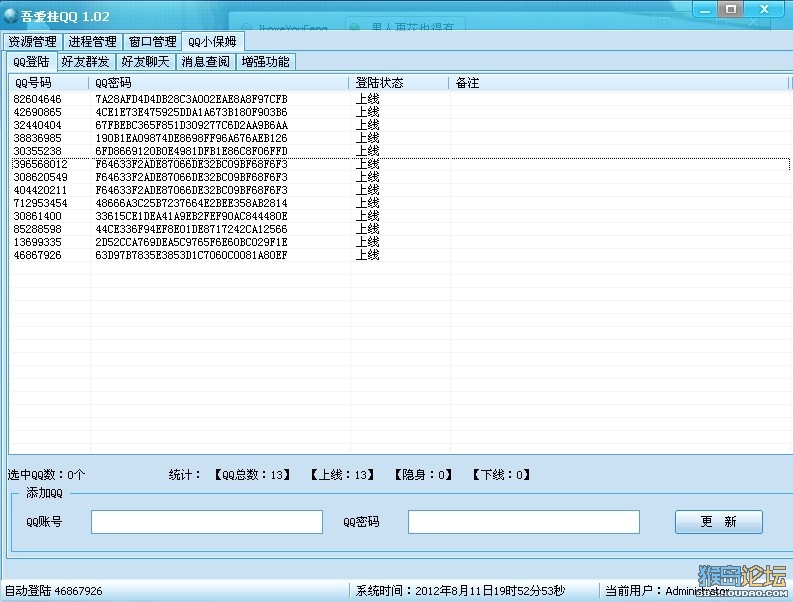Minimize the 吾爱挂QQ window
This screenshot has width=793, height=602.
[x=705, y=10]
